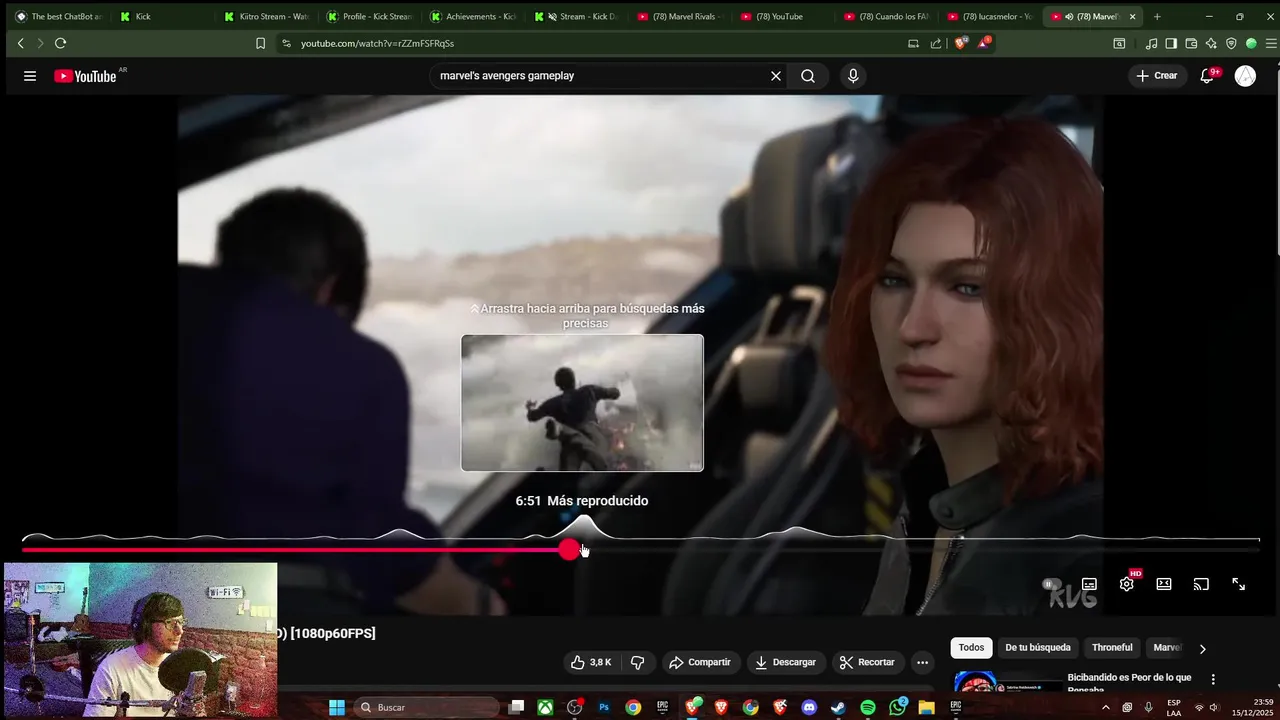Image resolution: width=1280 pixels, height=720 pixels.
Task: Switch to Kitro Stream browser tab
Action: [266, 16]
